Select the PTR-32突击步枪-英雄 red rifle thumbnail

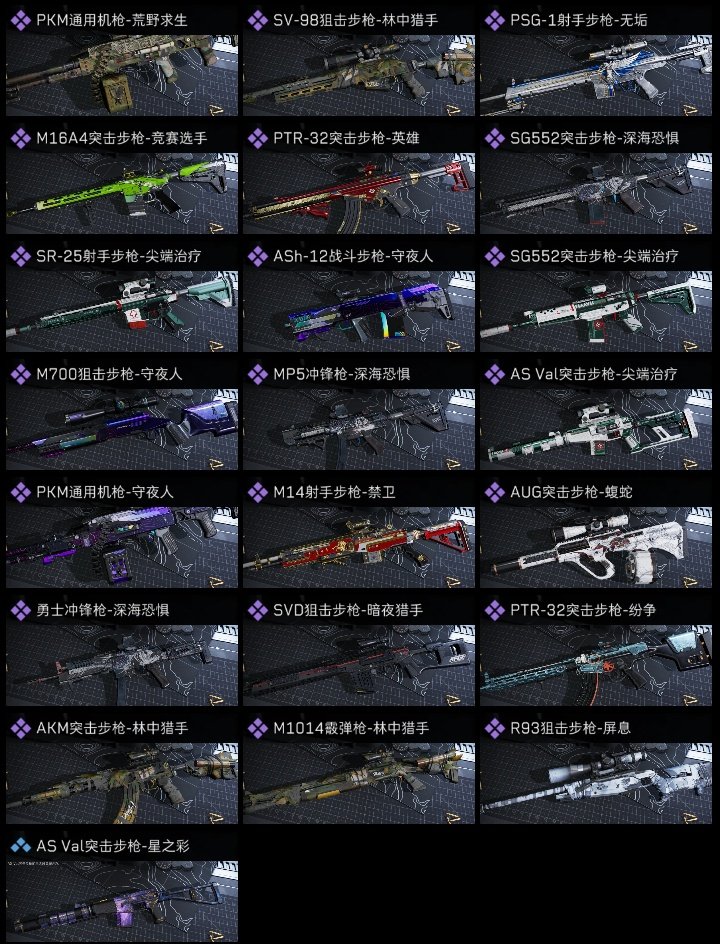pyautogui.click(x=359, y=193)
